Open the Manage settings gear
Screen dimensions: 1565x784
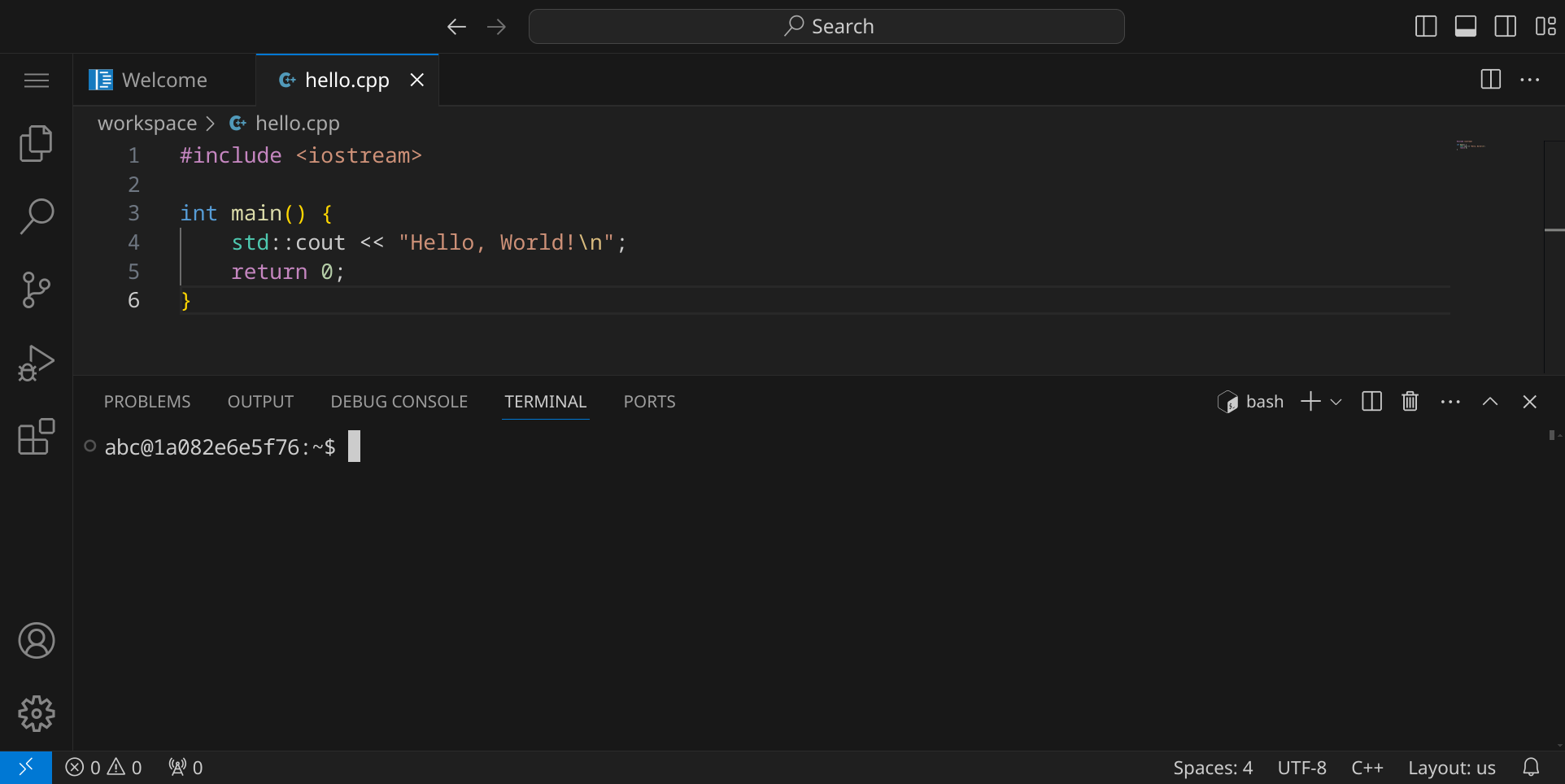36,713
